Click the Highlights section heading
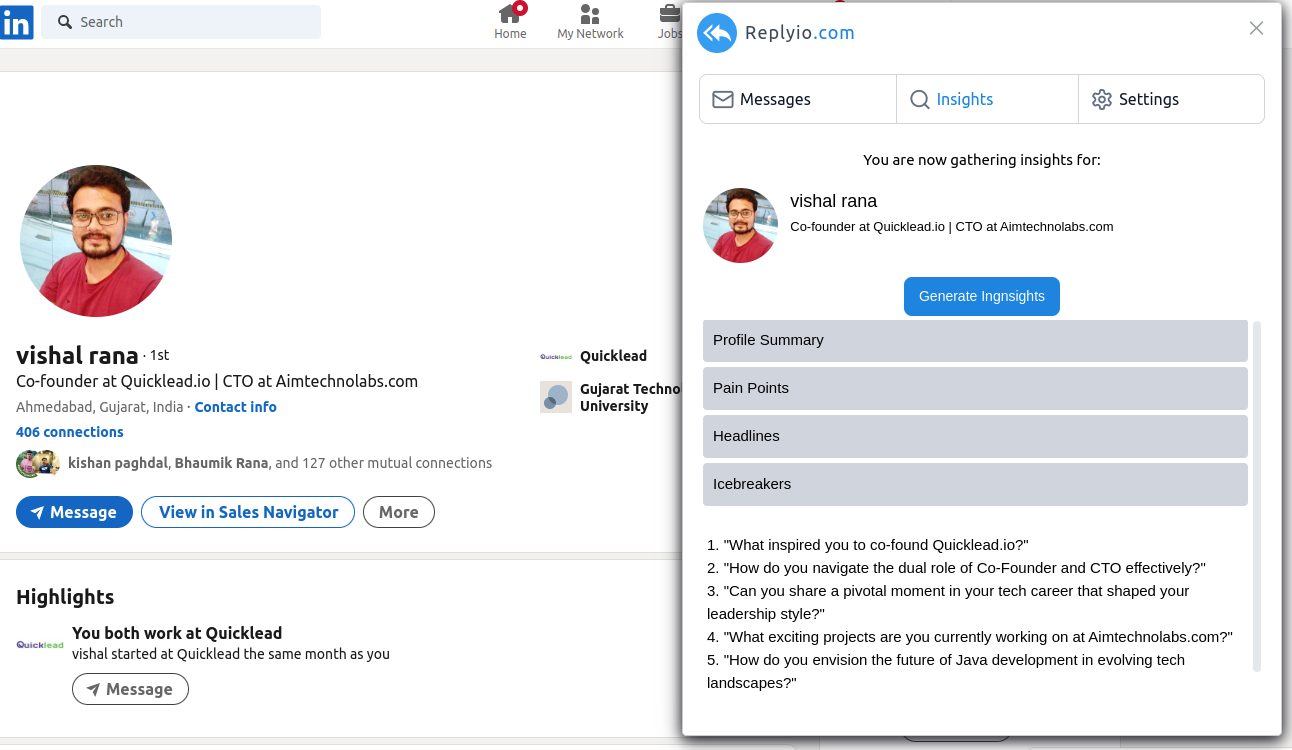This screenshot has height=750, width=1292. click(65, 597)
